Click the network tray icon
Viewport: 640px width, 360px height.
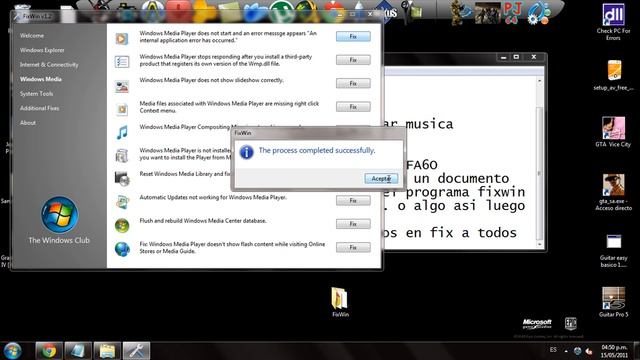click(577, 351)
